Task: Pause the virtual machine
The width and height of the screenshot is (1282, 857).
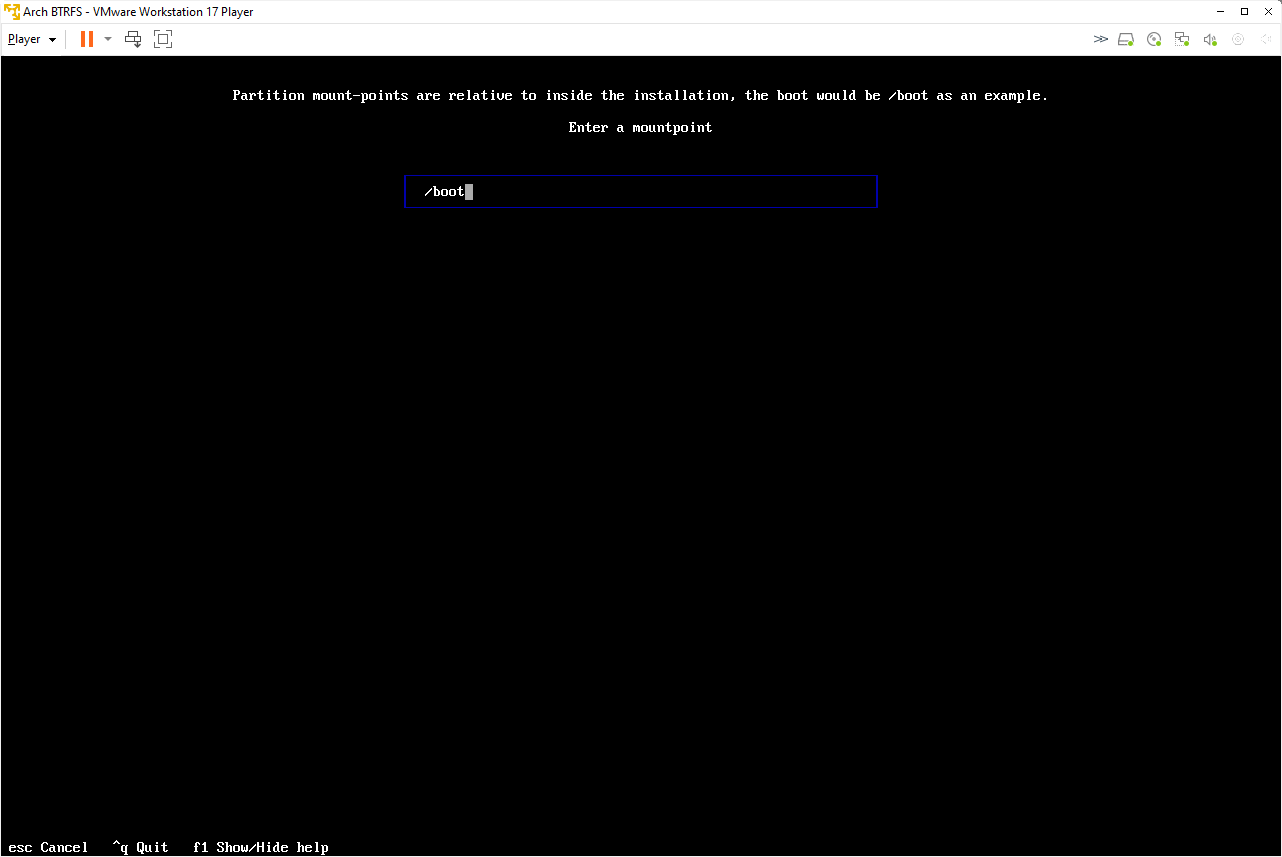Action: (x=87, y=39)
